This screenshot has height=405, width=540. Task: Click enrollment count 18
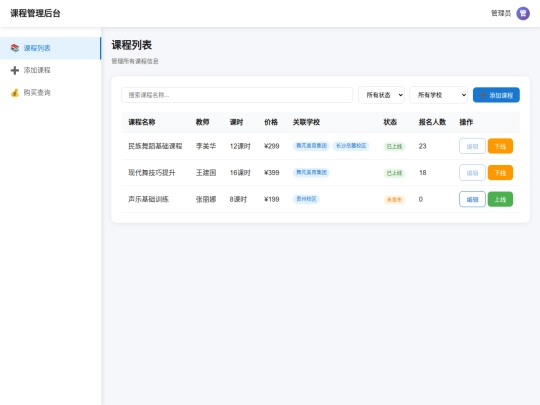pos(423,173)
